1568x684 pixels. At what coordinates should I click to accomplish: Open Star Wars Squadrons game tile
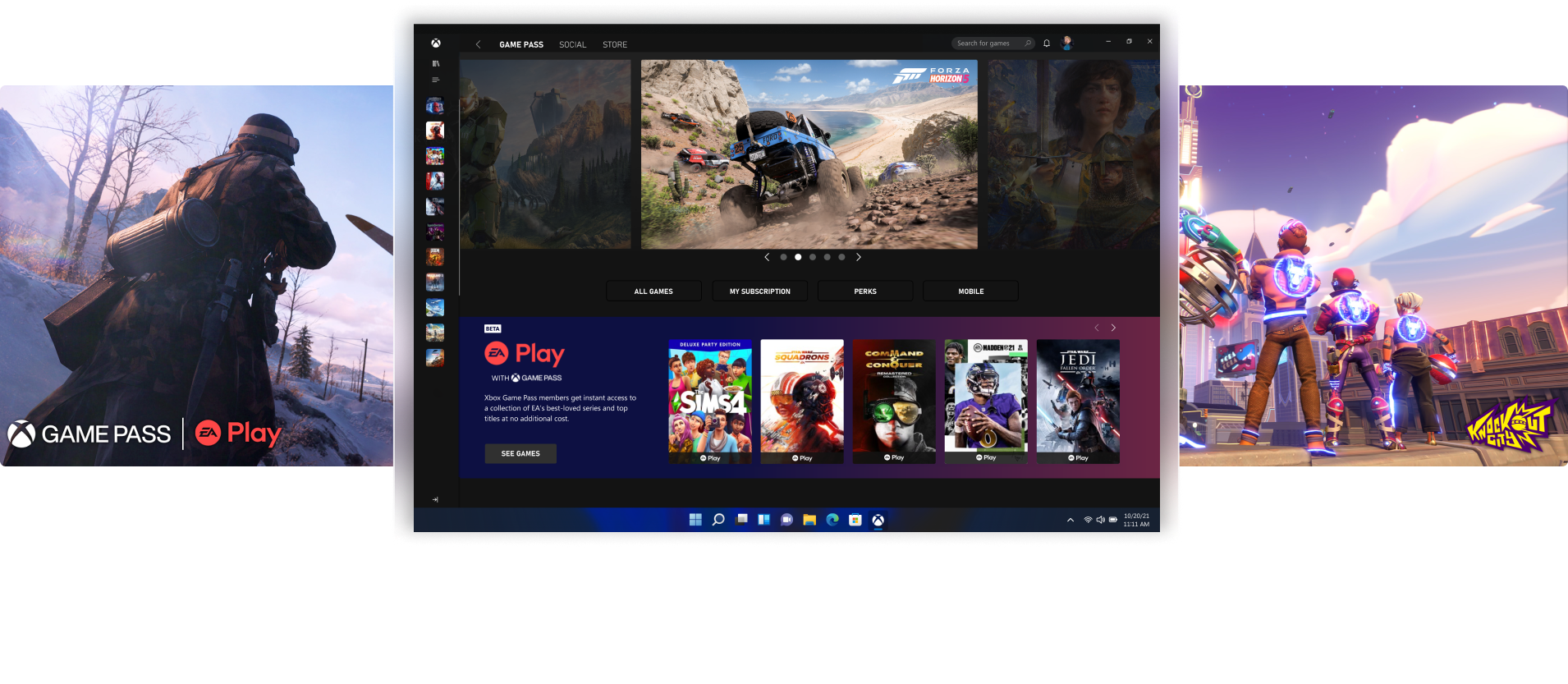(802, 402)
